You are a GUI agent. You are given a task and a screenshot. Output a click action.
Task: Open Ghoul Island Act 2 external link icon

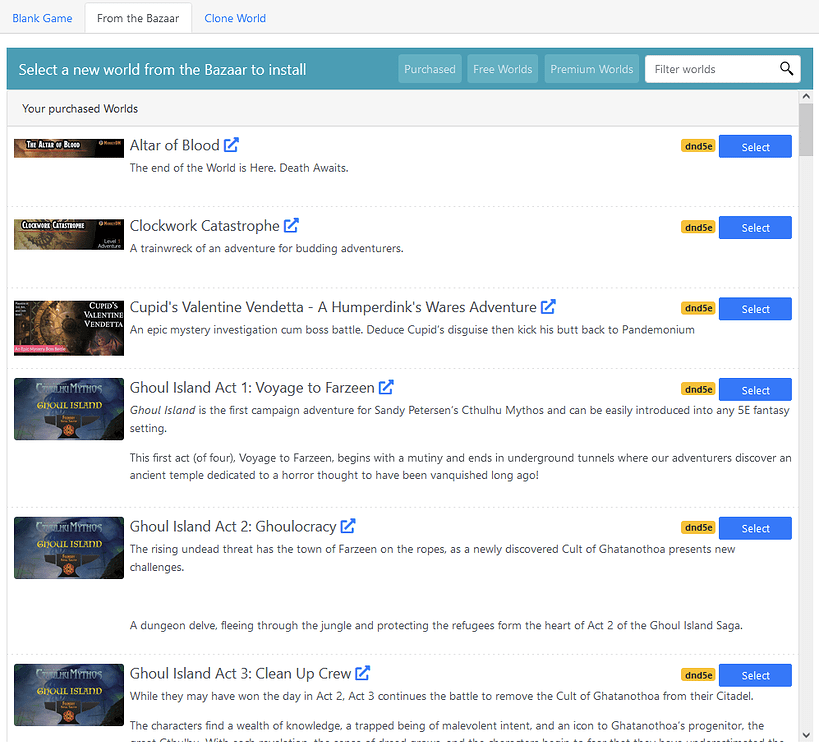(348, 525)
